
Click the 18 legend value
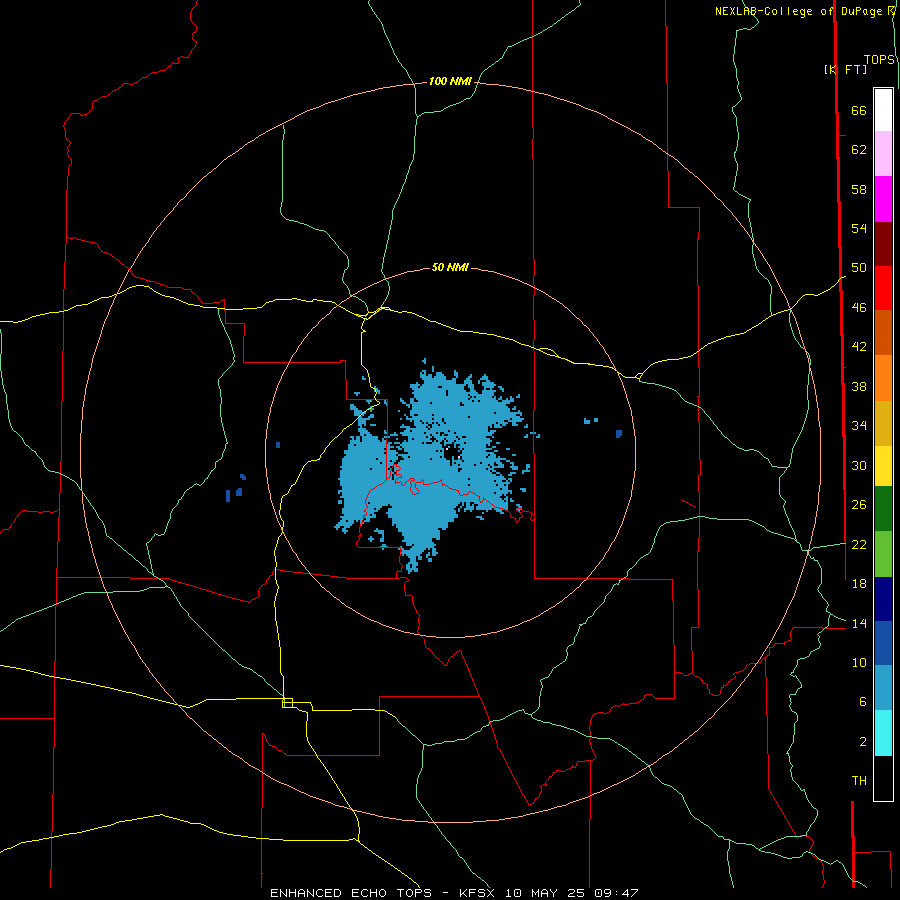tap(859, 584)
